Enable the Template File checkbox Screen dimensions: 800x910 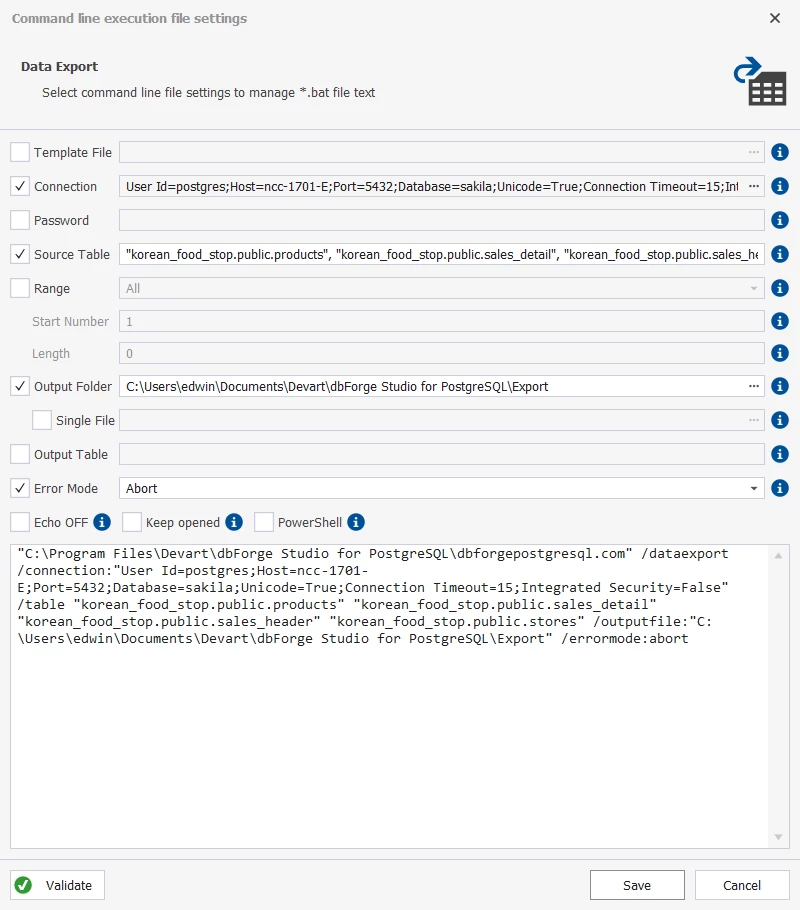[x=20, y=152]
